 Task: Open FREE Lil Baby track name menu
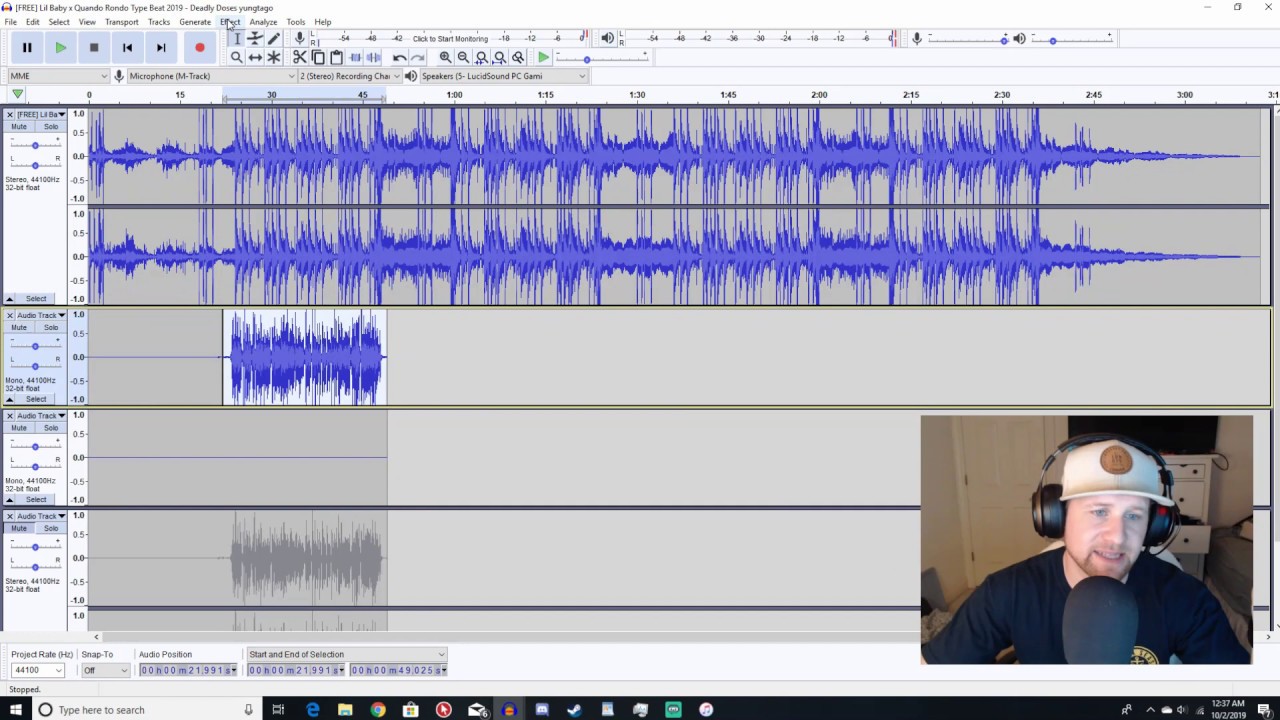[x=41, y=115]
